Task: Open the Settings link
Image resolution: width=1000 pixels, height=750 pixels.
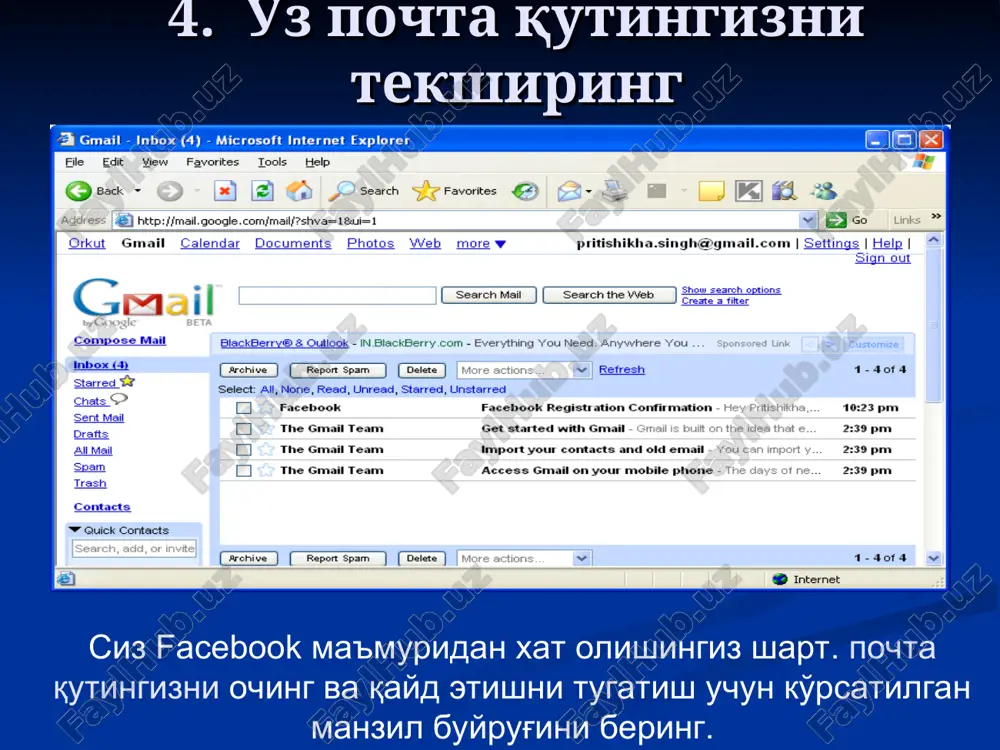Action: pyautogui.click(x=831, y=243)
